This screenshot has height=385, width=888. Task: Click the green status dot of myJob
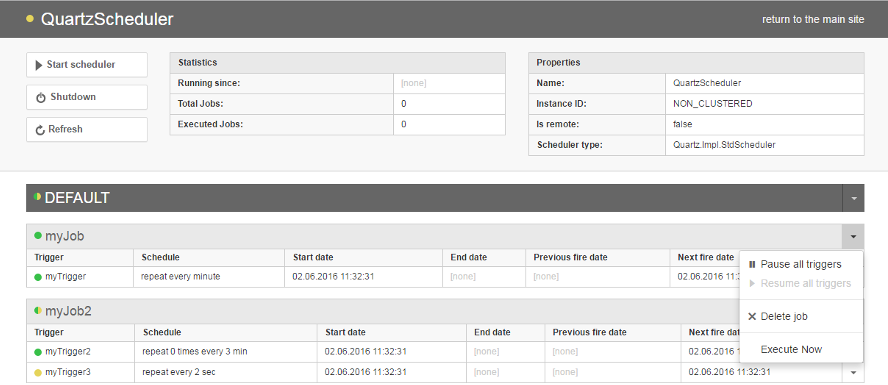pos(38,236)
